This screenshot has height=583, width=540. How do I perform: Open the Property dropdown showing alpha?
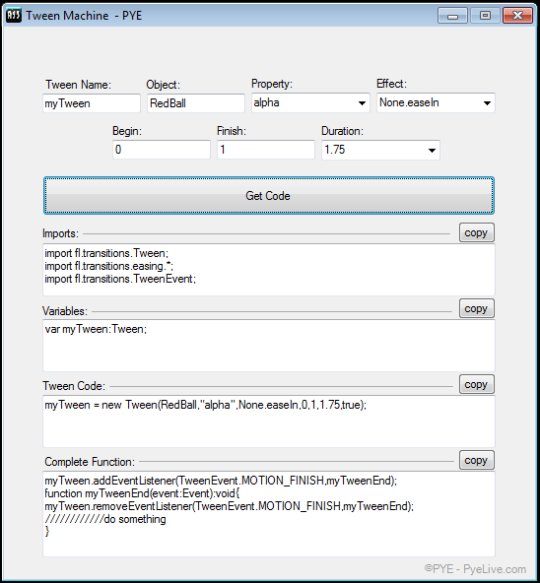coord(311,103)
